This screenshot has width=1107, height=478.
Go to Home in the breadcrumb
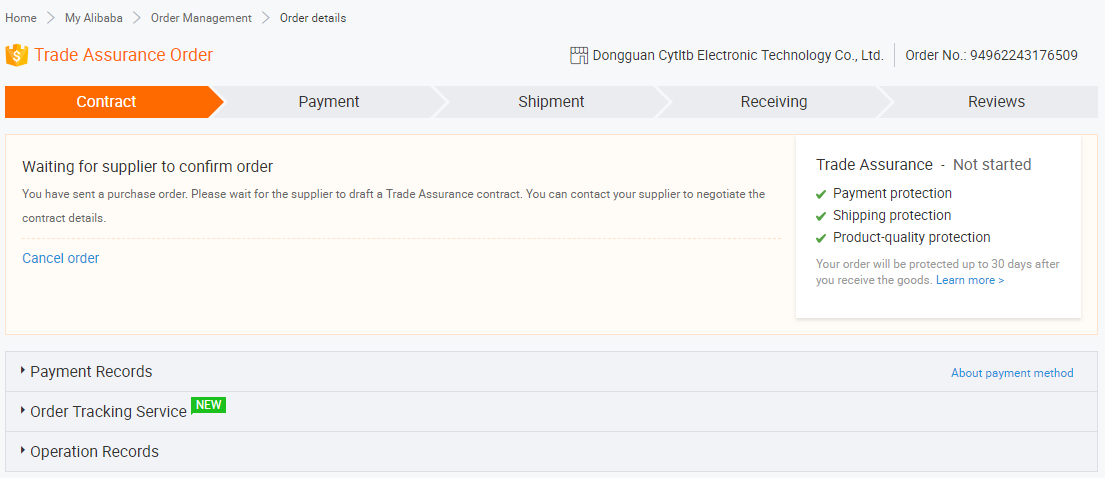click(x=21, y=18)
